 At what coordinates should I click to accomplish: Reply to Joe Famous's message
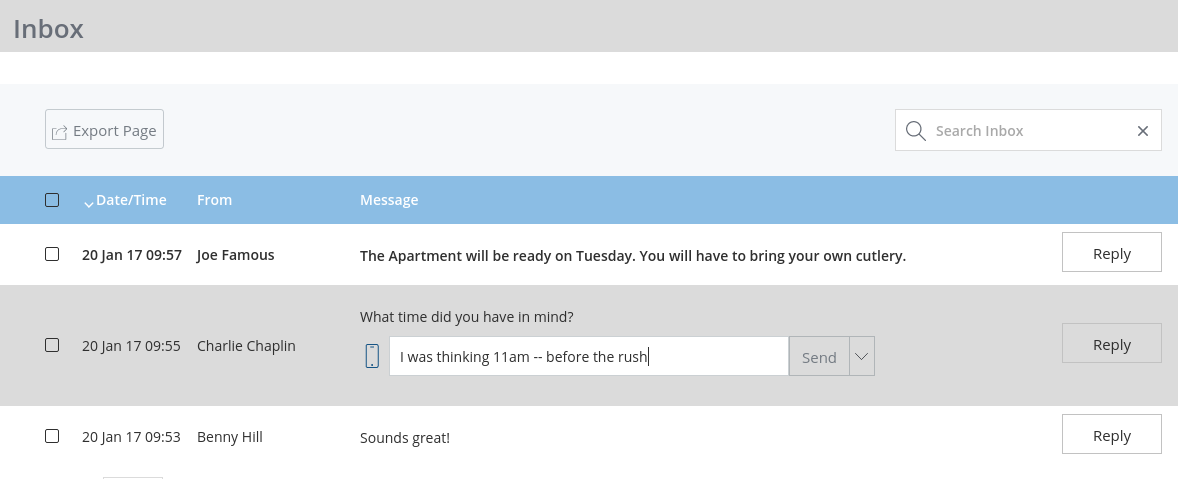pyautogui.click(x=1111, y=253)
